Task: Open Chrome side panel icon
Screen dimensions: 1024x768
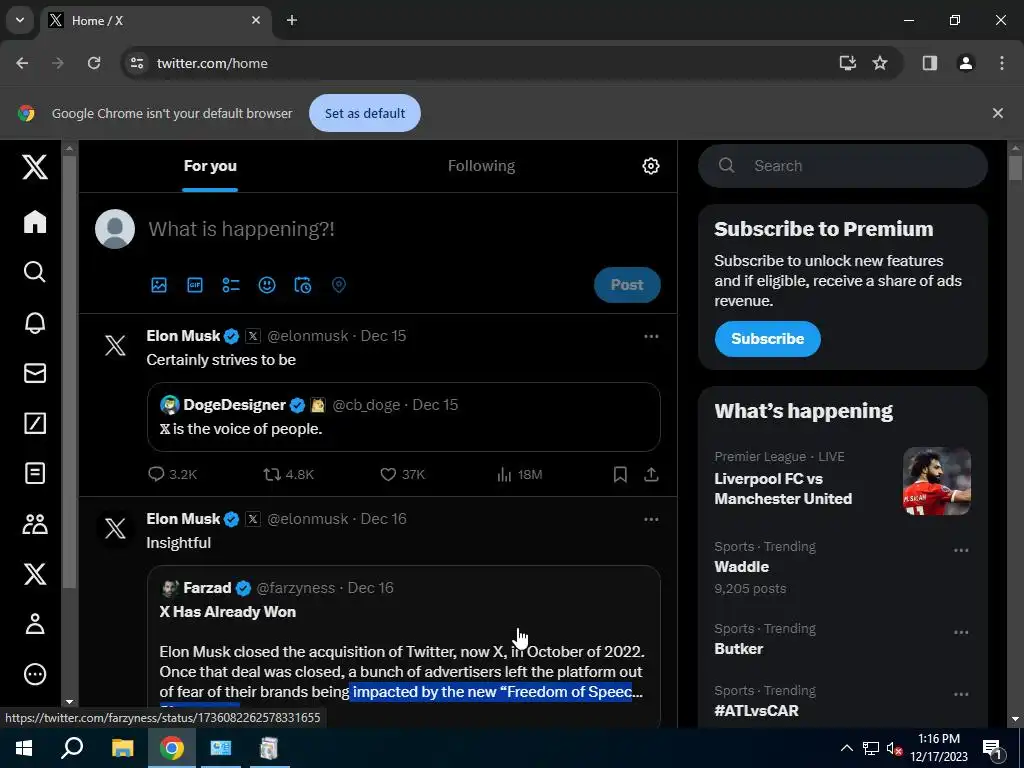Action: pyautogui.click(x=929, y=63)
